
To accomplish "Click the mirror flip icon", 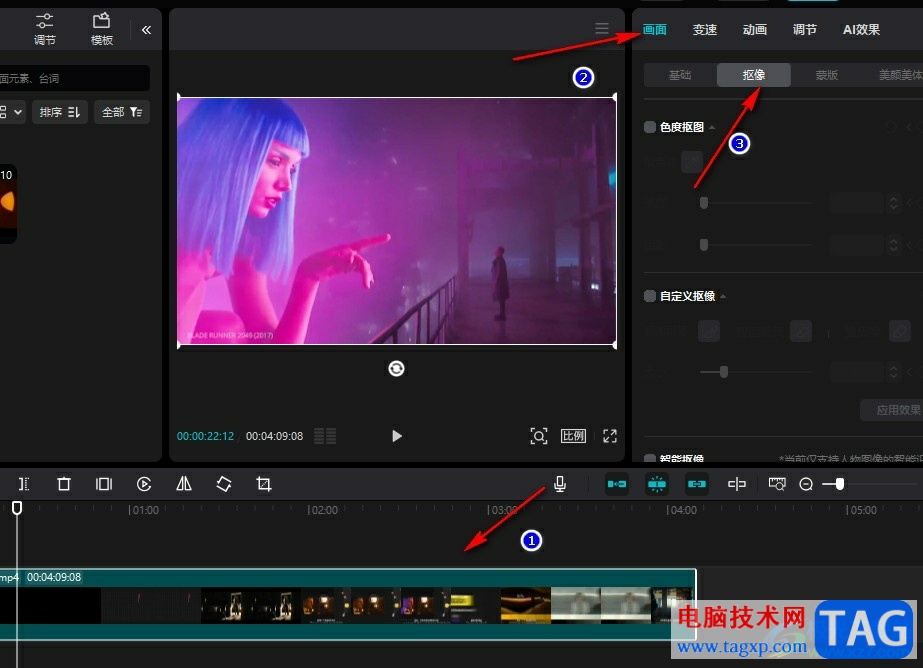I will pyautogui.click(x=184, y=484).
